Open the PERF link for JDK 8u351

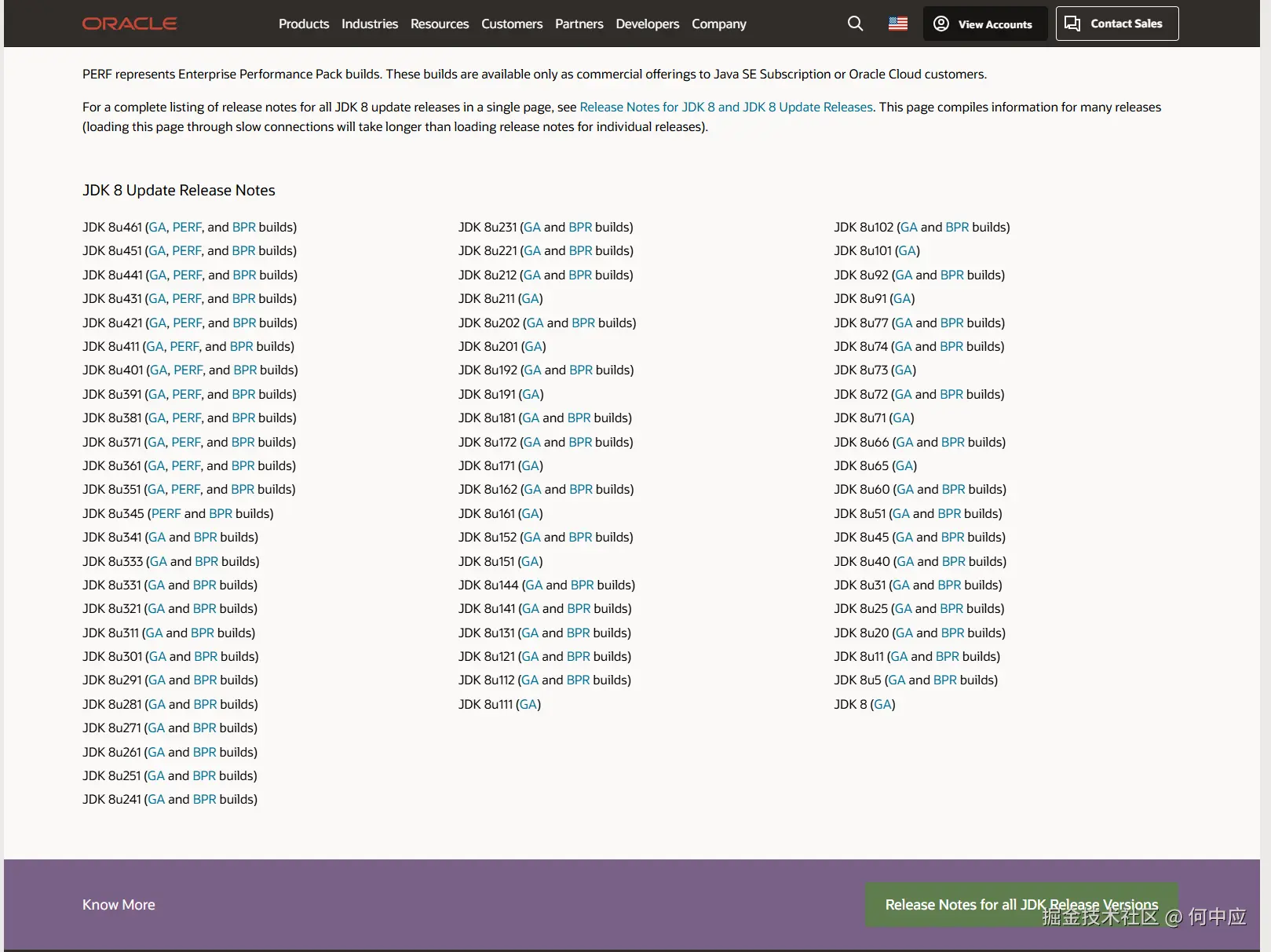pos(186,489)
